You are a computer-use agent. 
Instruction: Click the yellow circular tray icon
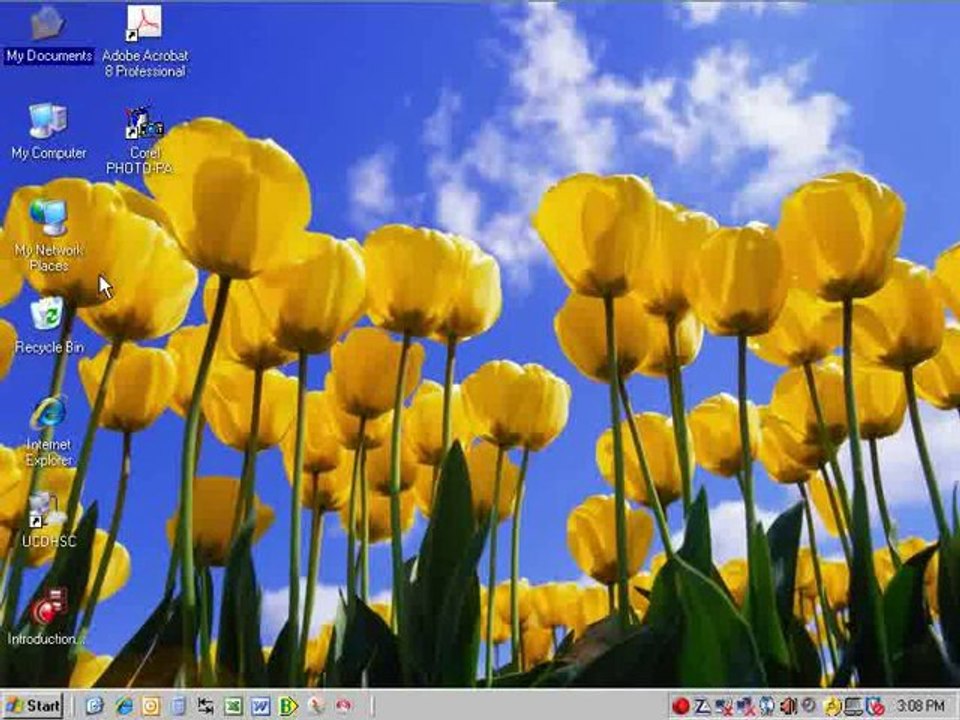coord(831,707)
